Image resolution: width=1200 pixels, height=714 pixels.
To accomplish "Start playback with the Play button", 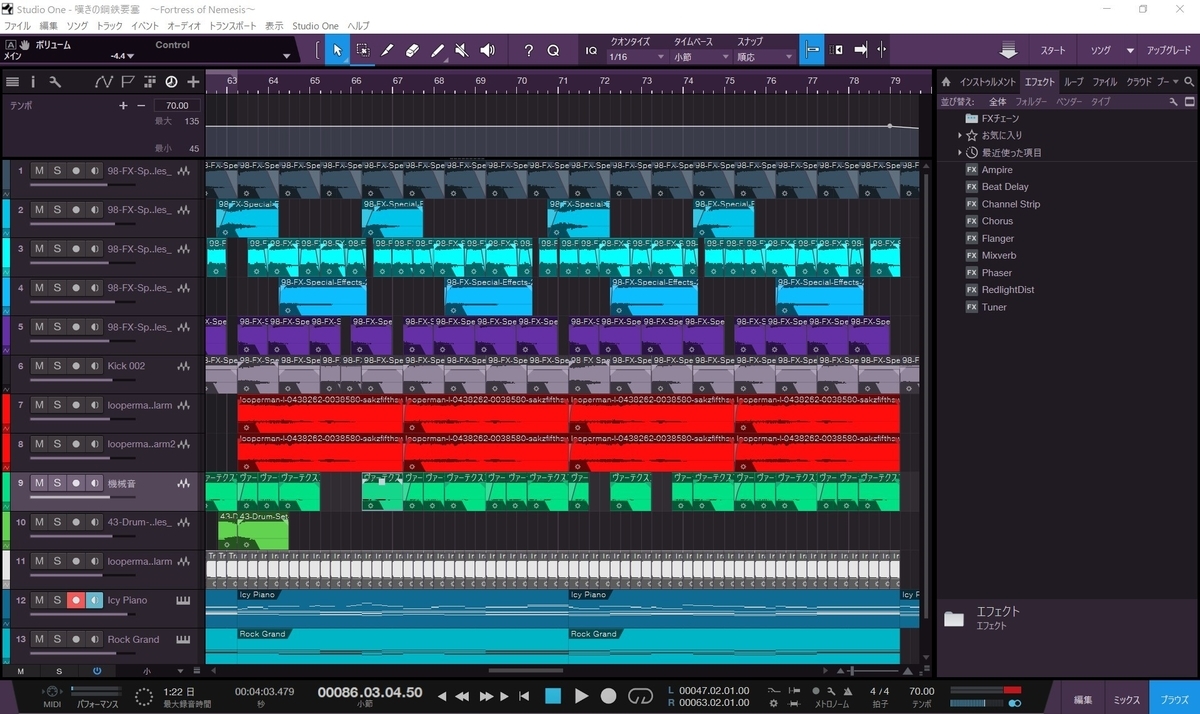I will pos(581,695).
